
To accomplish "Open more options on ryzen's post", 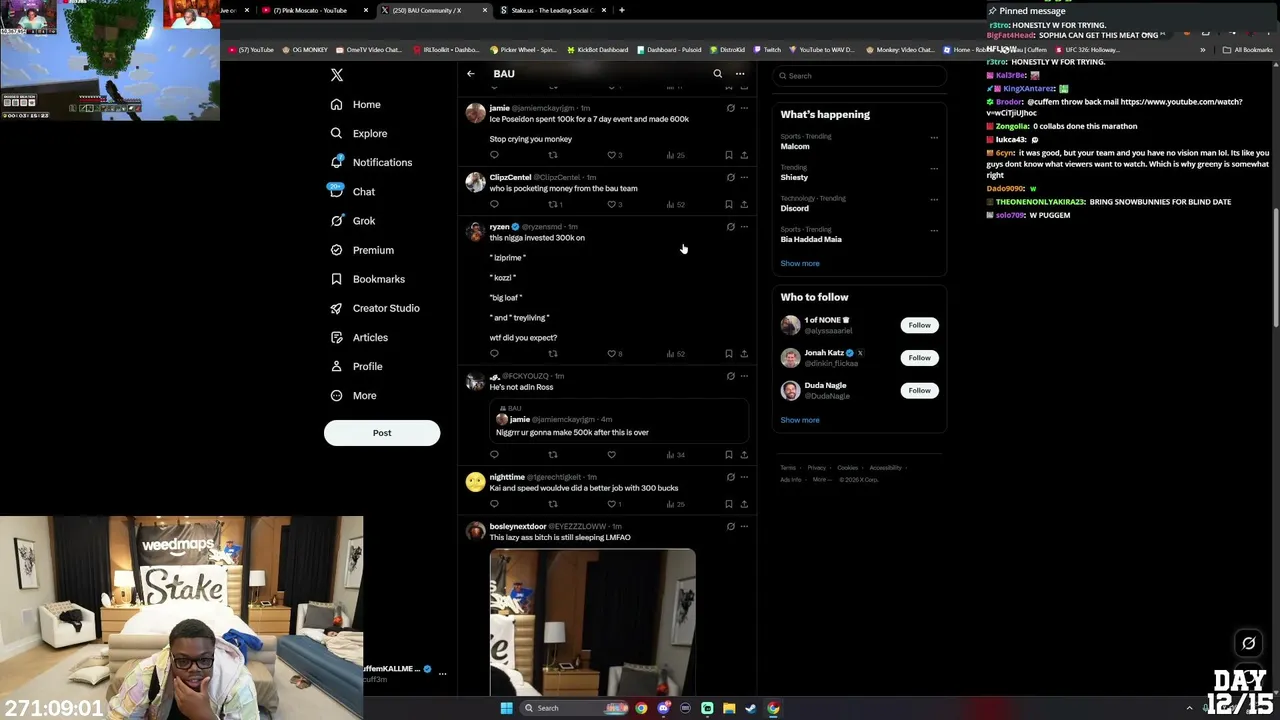I will [744, 227].
